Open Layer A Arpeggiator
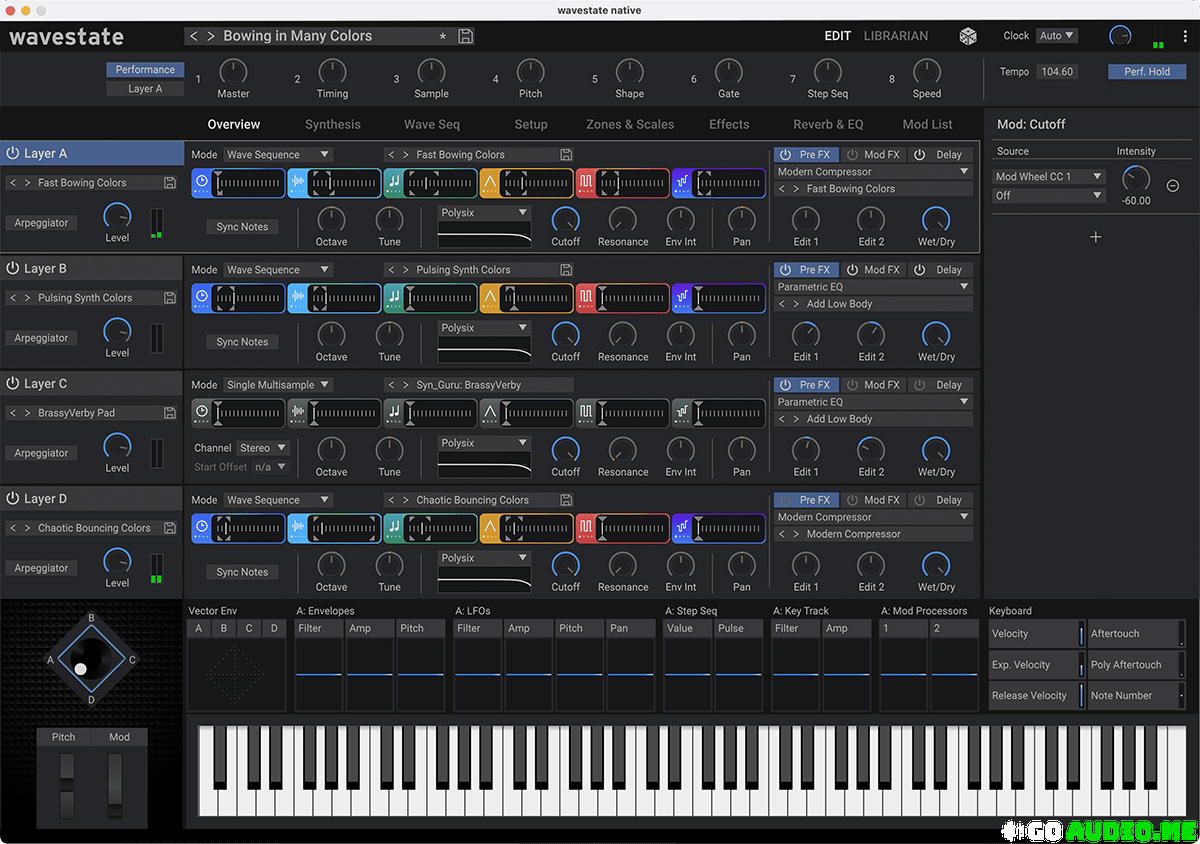The height and width of the screenshot is (844, 1200). (42, 223)
